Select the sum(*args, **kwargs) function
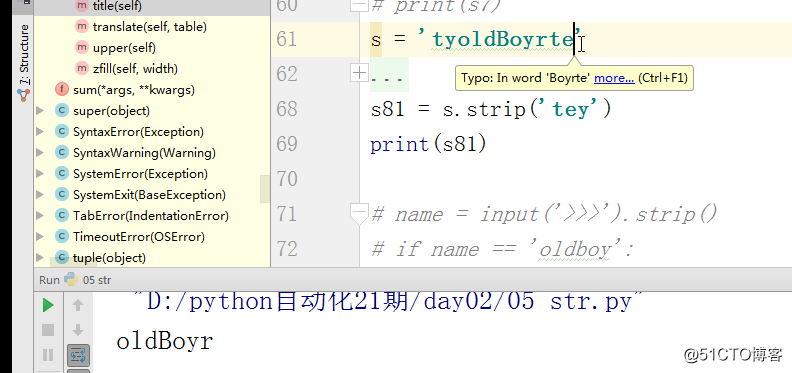The image size is (792, 373). [x=134, y=90]
